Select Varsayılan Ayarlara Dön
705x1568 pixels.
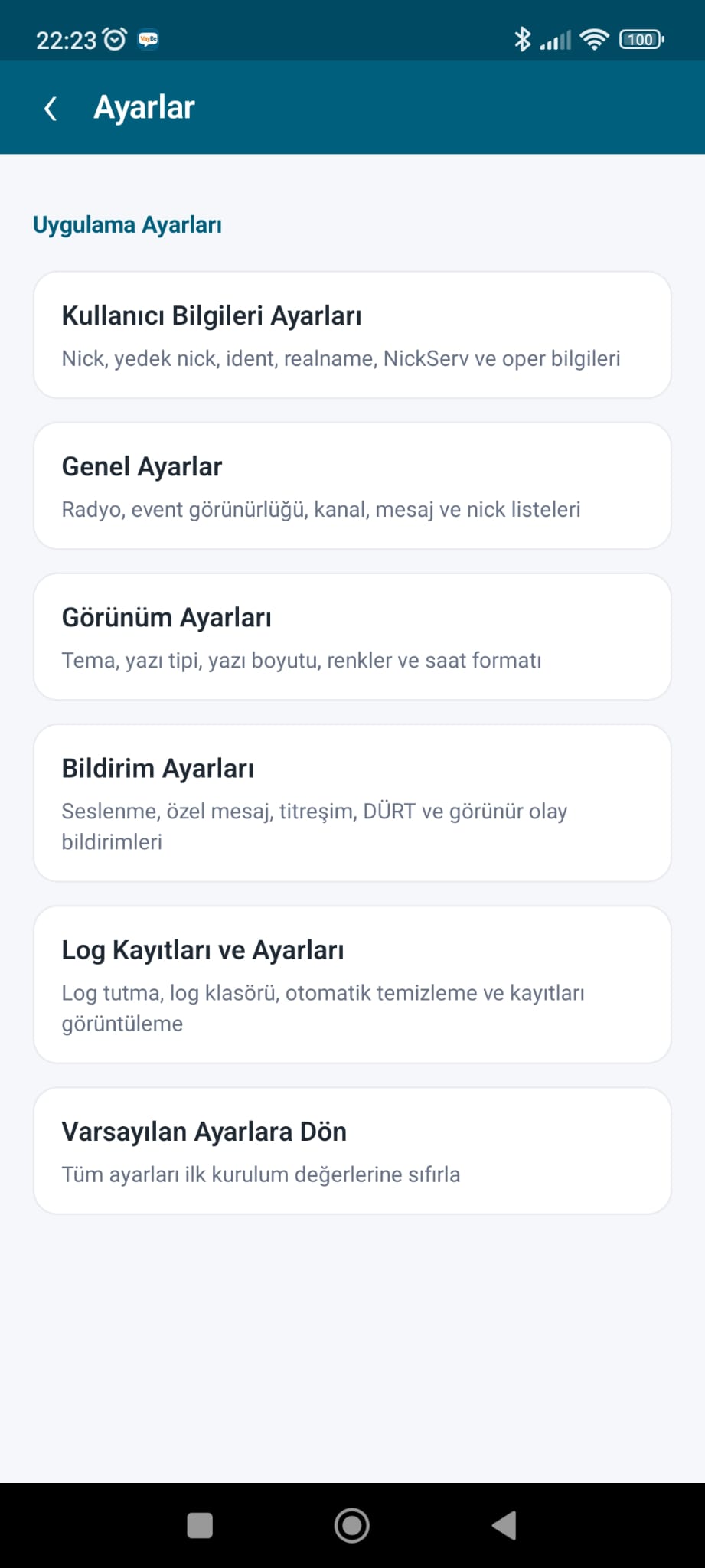point(352,1150)
